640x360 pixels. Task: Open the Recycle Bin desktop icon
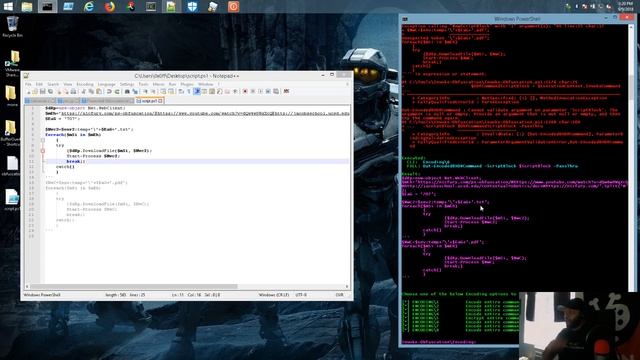12,27
